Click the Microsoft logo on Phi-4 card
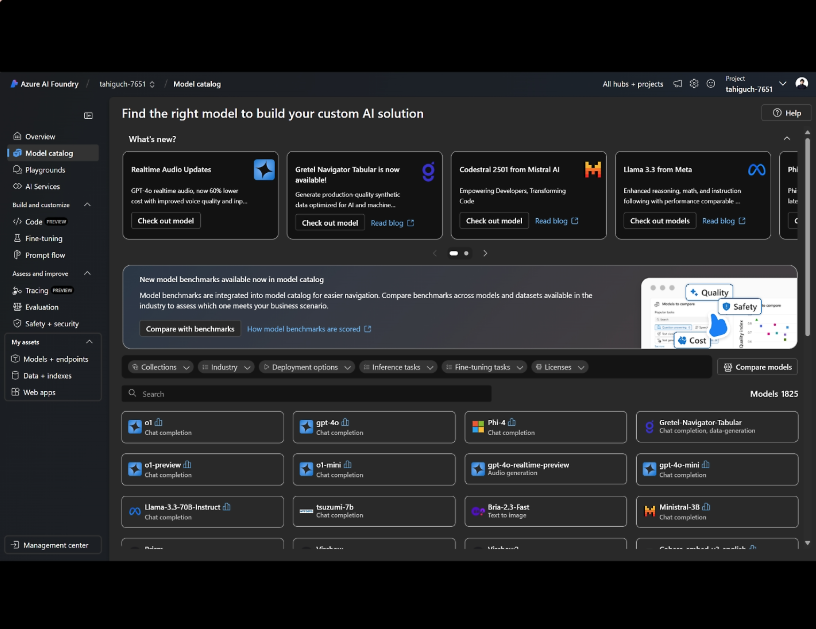This screenshot has width=816, height=629. pyautogui.click(x=478, y=427)
